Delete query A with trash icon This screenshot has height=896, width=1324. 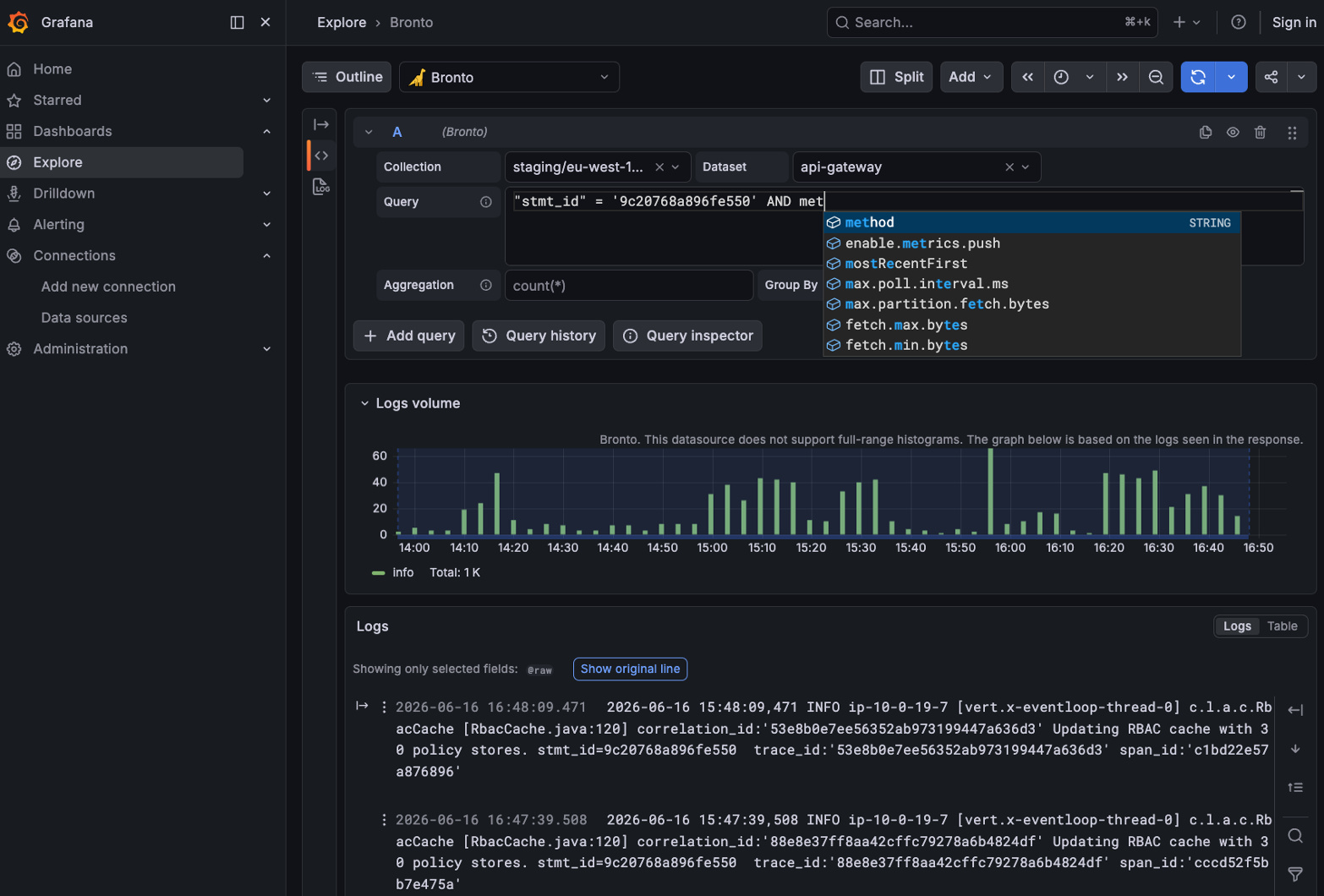pyautogui.click(x=1260, y=132)
